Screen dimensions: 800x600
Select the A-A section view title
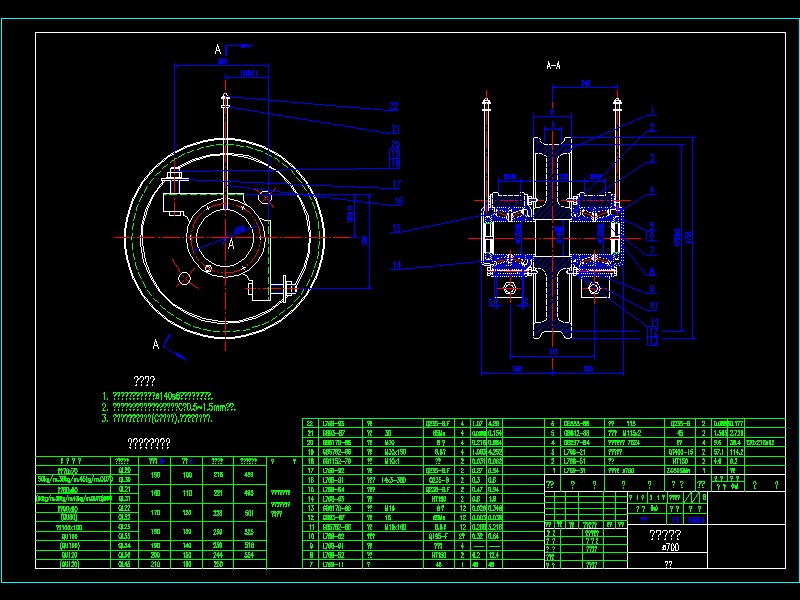[x=554, y=65]
